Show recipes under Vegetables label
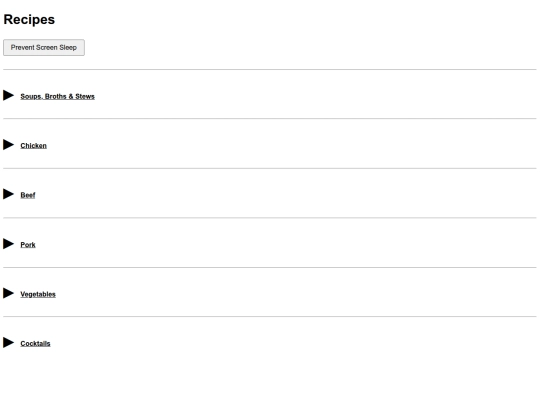Screen dimensions: 540x405 click(x=38, y=294)
